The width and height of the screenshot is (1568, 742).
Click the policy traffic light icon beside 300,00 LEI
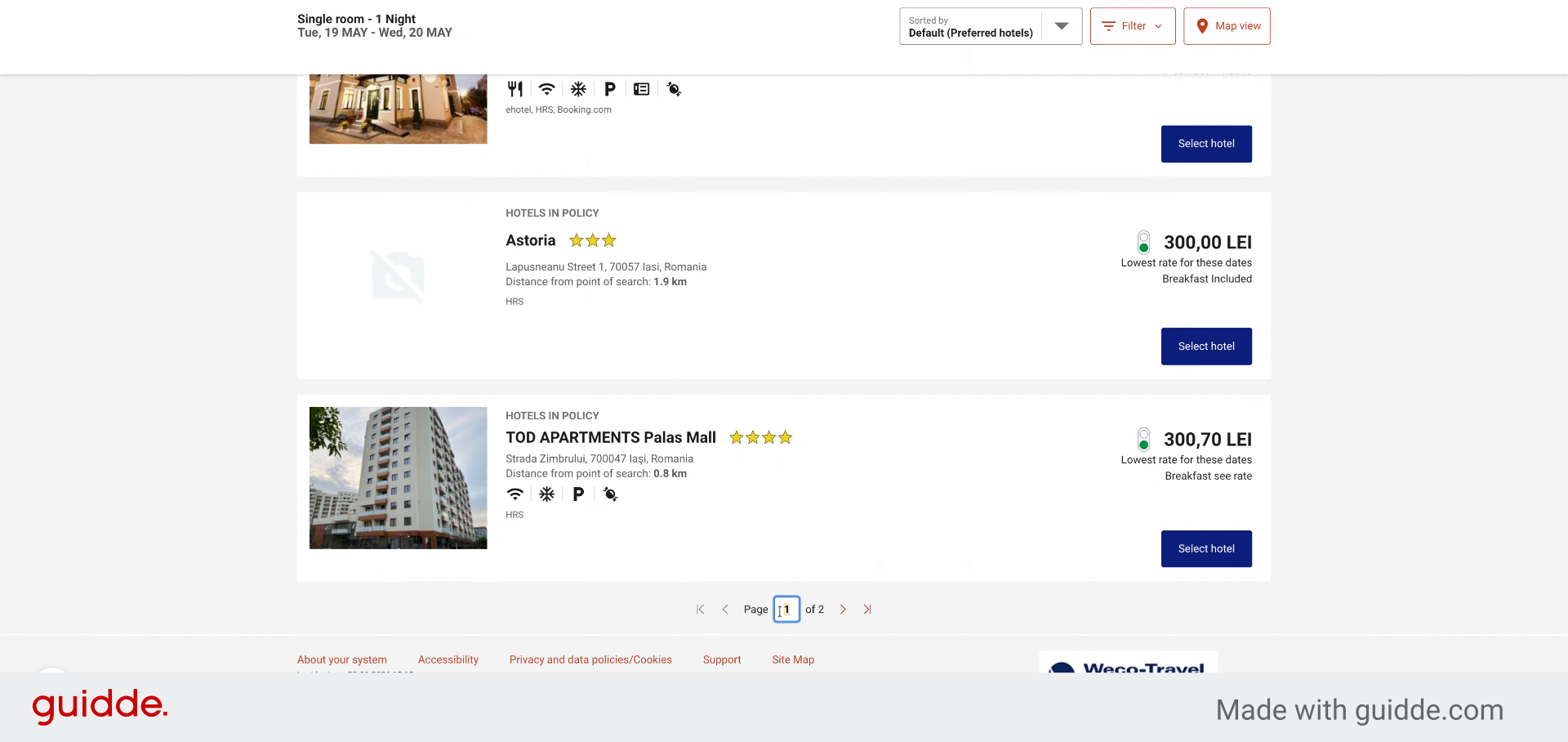(1143, 242)
